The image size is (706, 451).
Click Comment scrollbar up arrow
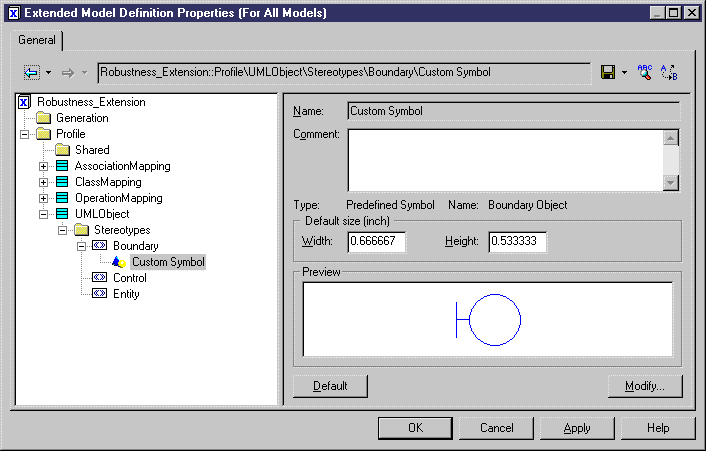(x=670, y=138)
